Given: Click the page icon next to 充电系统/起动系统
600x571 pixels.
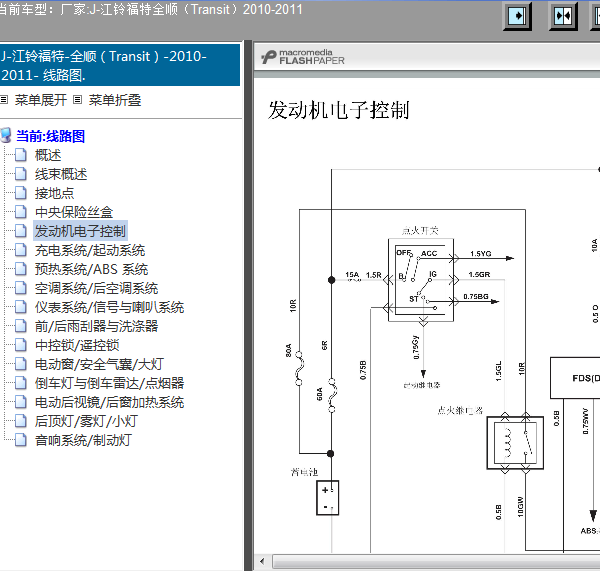Looking at the screenshot, I should point(21,250).
